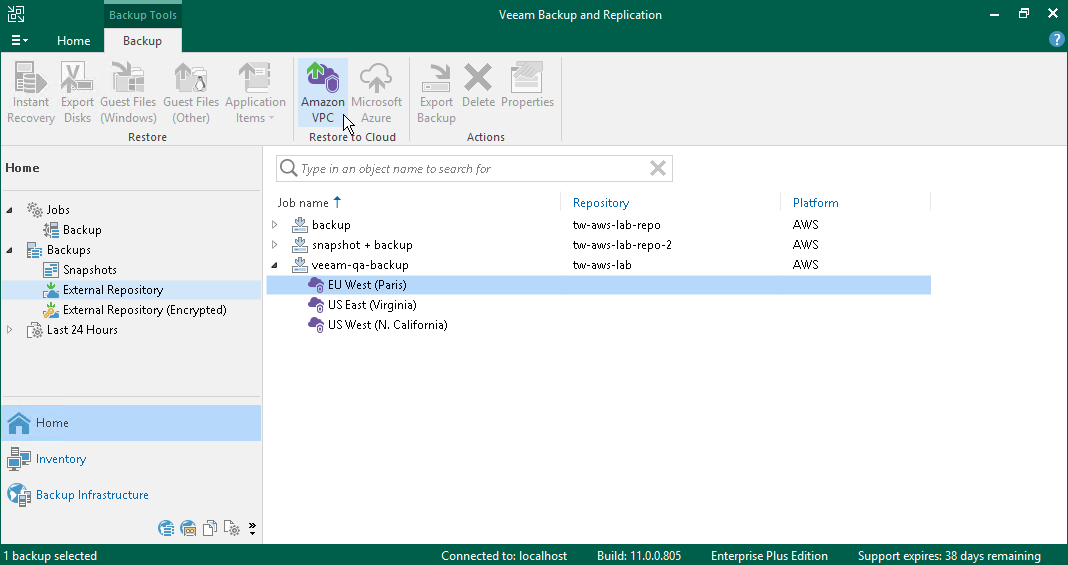Screen dimensions: 1068x565
Task: Click tw-aws-lab repository cell
Action: pyautogui.click(x=602, y=265)
